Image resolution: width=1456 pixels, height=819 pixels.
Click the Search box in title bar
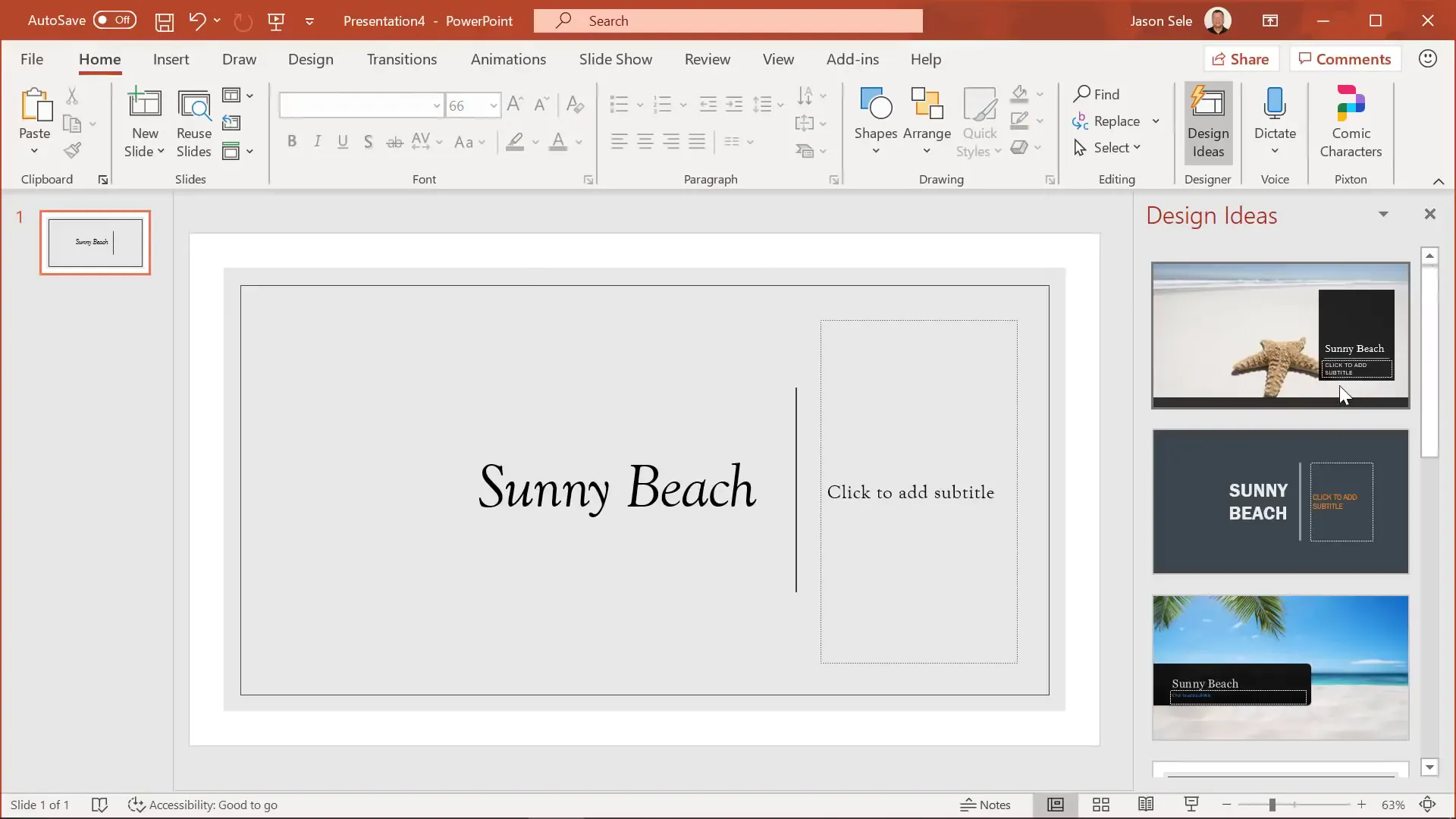[728, 20]
